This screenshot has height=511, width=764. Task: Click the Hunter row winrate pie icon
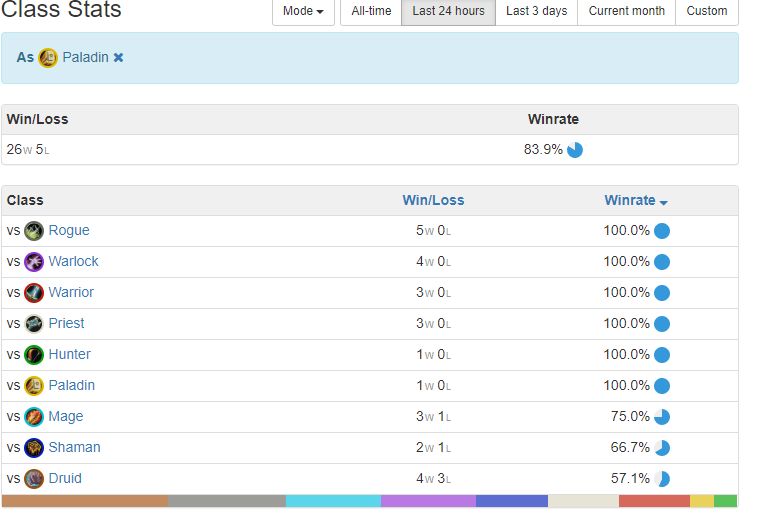662,355
